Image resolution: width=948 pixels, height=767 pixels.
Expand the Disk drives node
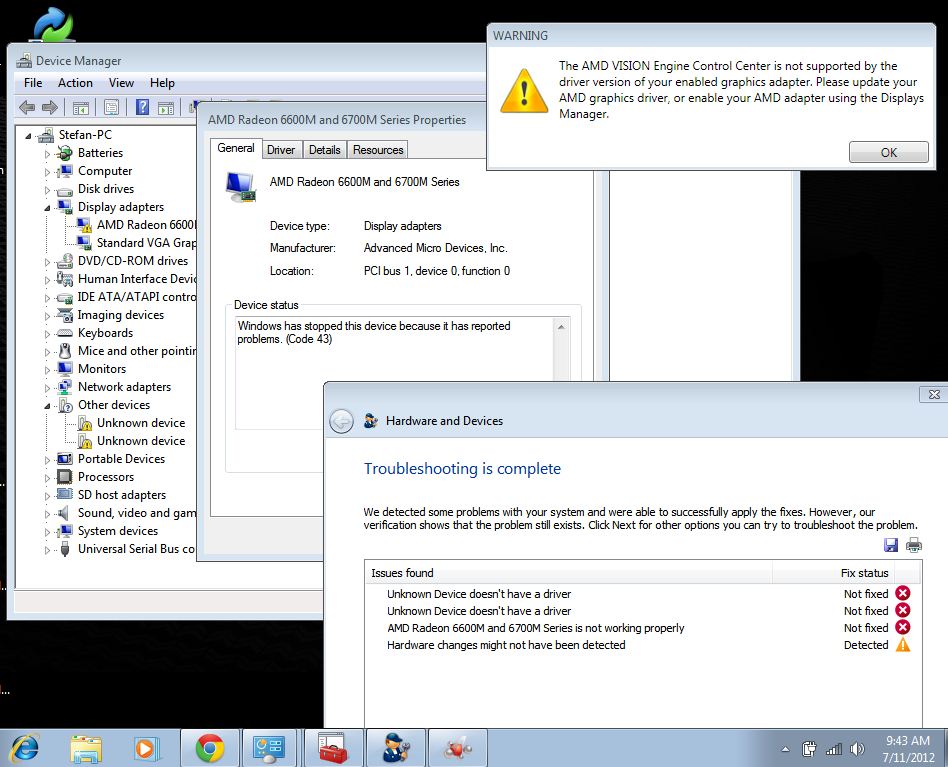47,190
